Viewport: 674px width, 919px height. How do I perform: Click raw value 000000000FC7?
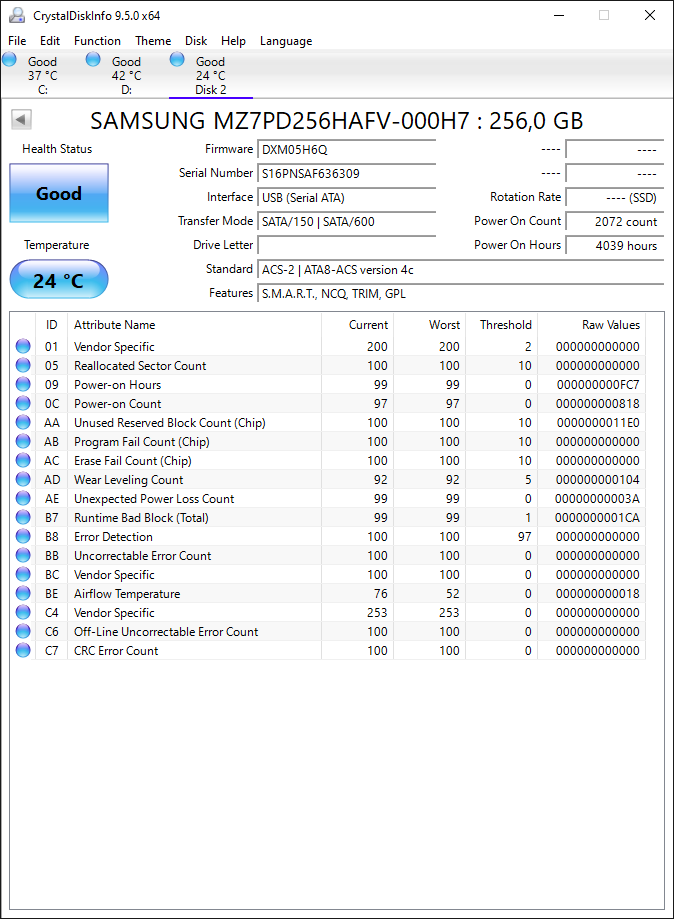(598, 385)
